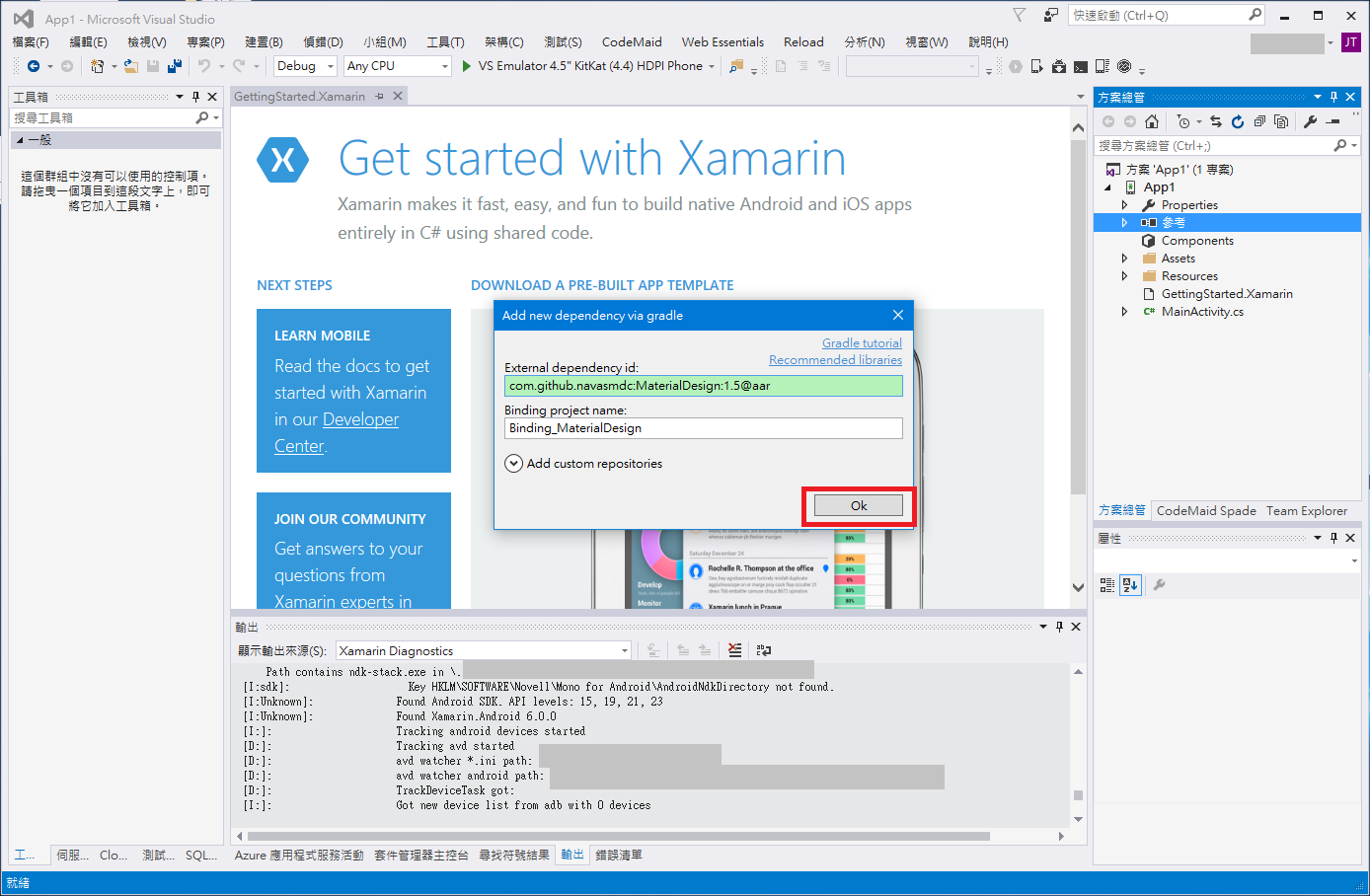1370x896 pixels.
Task: Click Ok in the gradle dependency dialog
Action: click(x=859, y=505)
